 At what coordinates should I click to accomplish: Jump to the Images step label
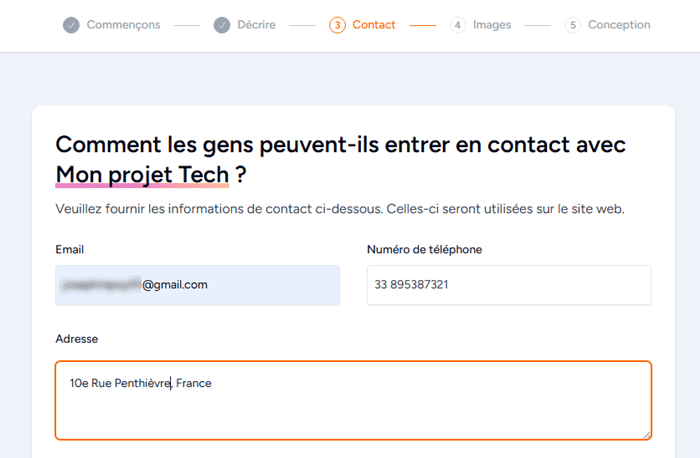(x=492, y=25)
